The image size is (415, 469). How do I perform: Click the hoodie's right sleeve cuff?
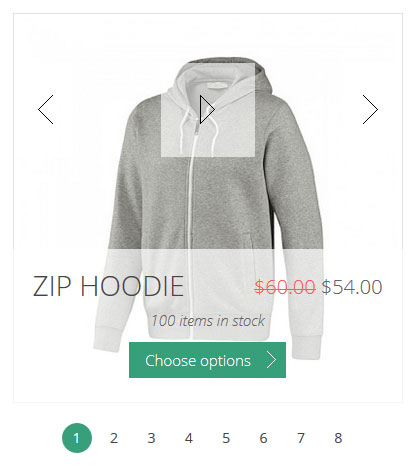[306, 347]
